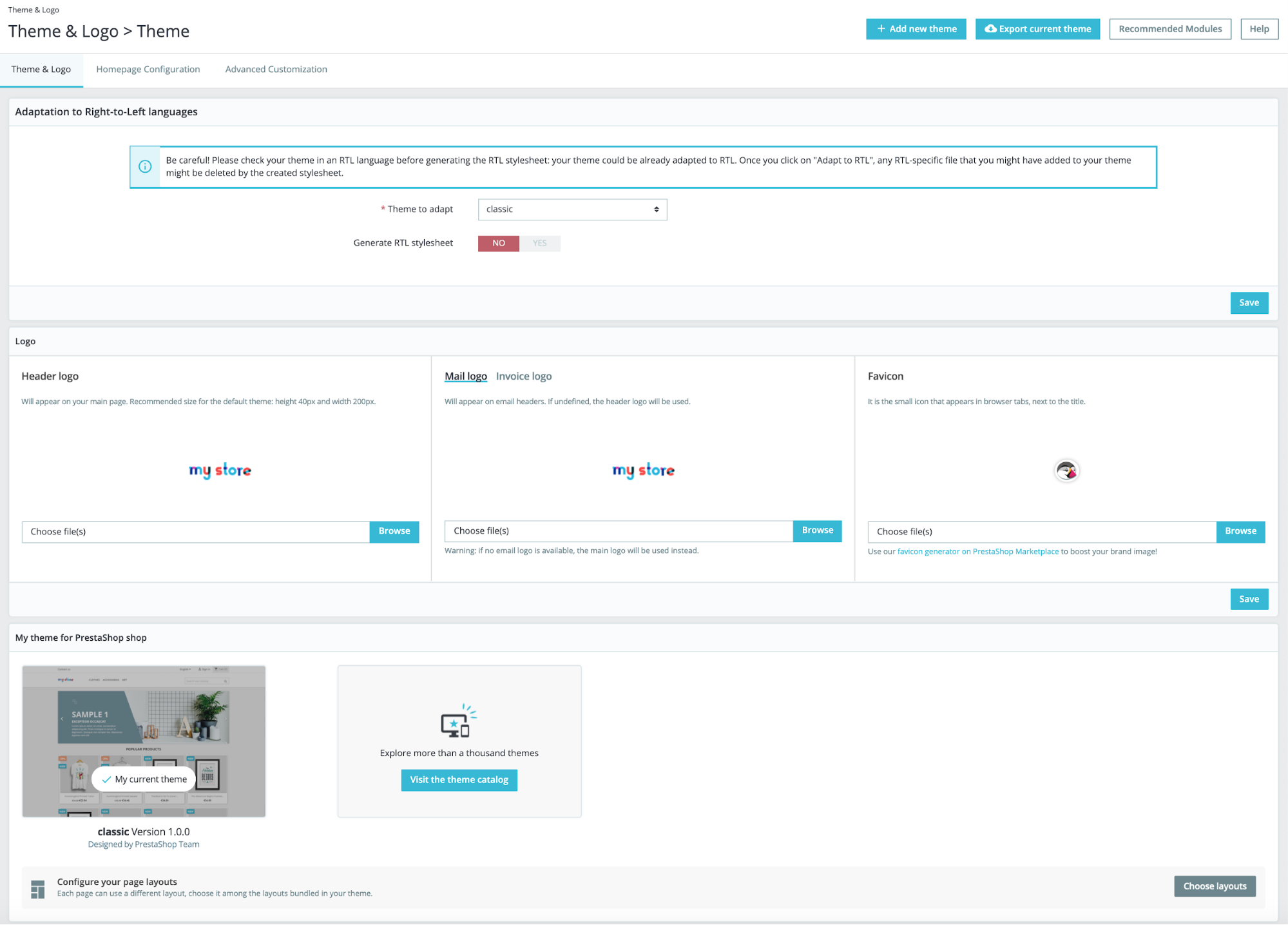Click the Advanced Customization tab
Screen dimensions: 1288x925
click(276, 70)
